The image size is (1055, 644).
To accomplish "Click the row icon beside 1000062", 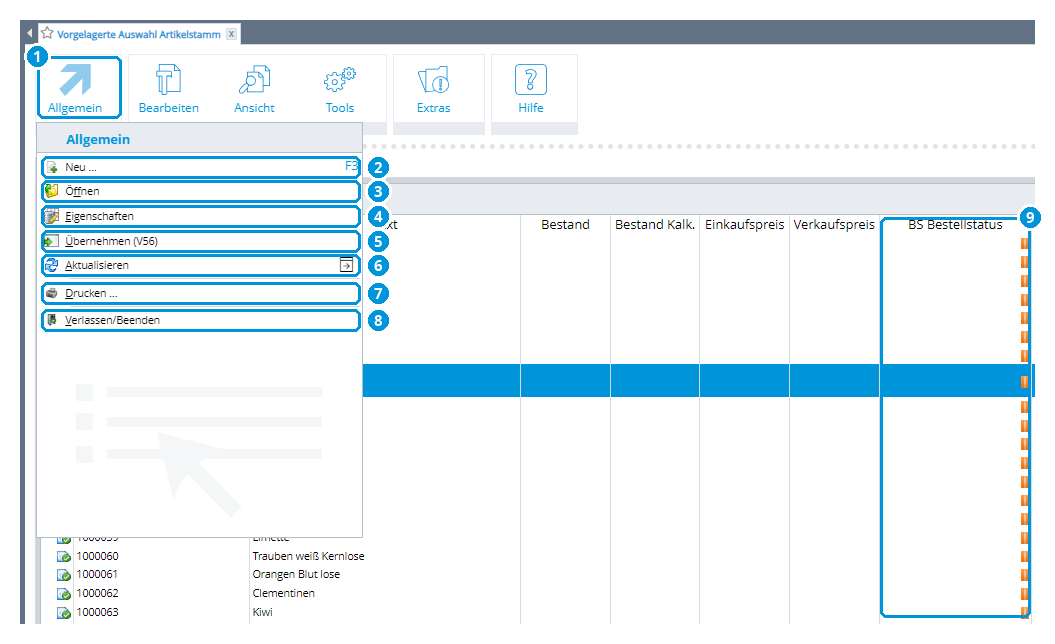I will click(64, 594).
